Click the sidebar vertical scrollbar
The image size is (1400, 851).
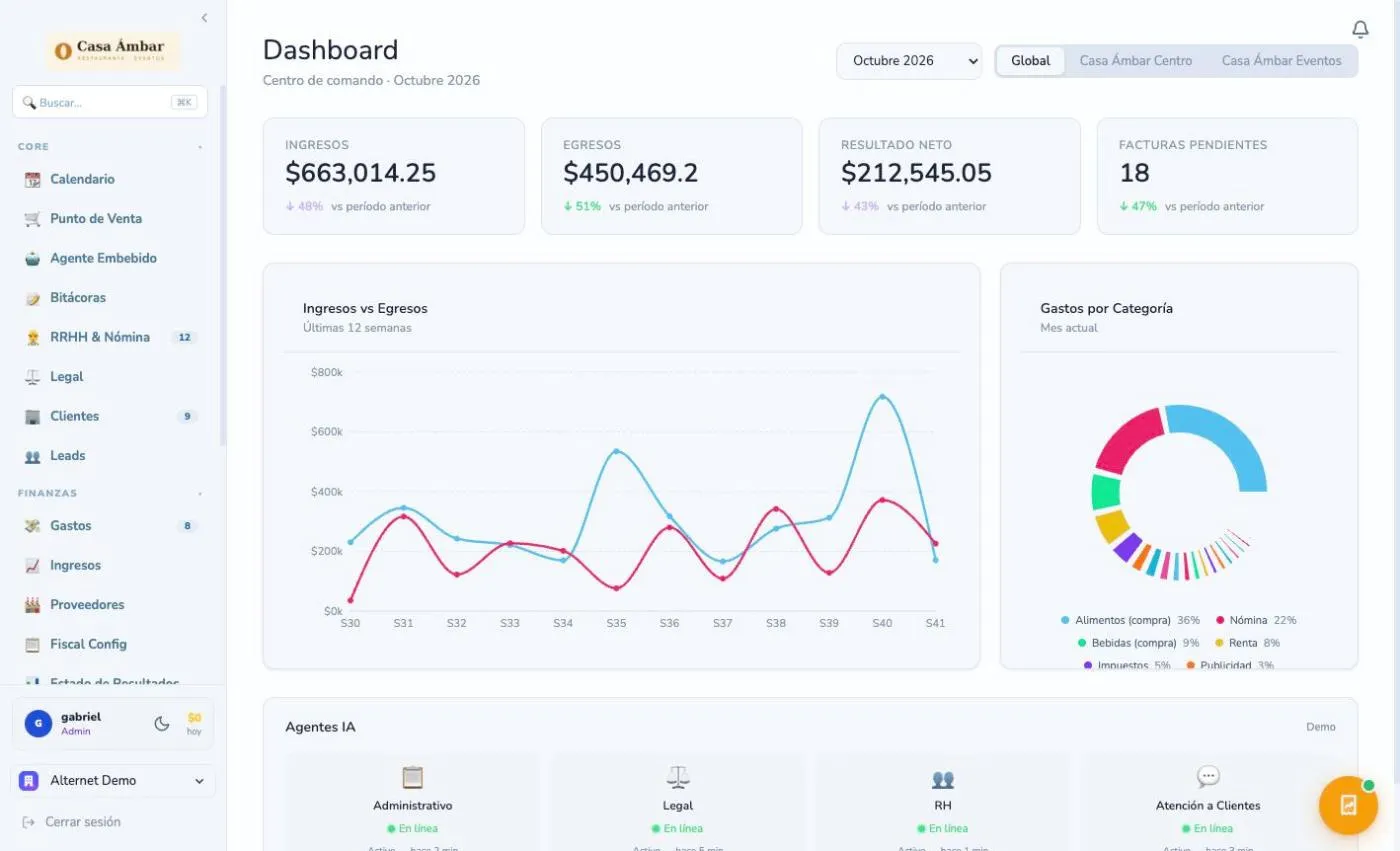223,265
